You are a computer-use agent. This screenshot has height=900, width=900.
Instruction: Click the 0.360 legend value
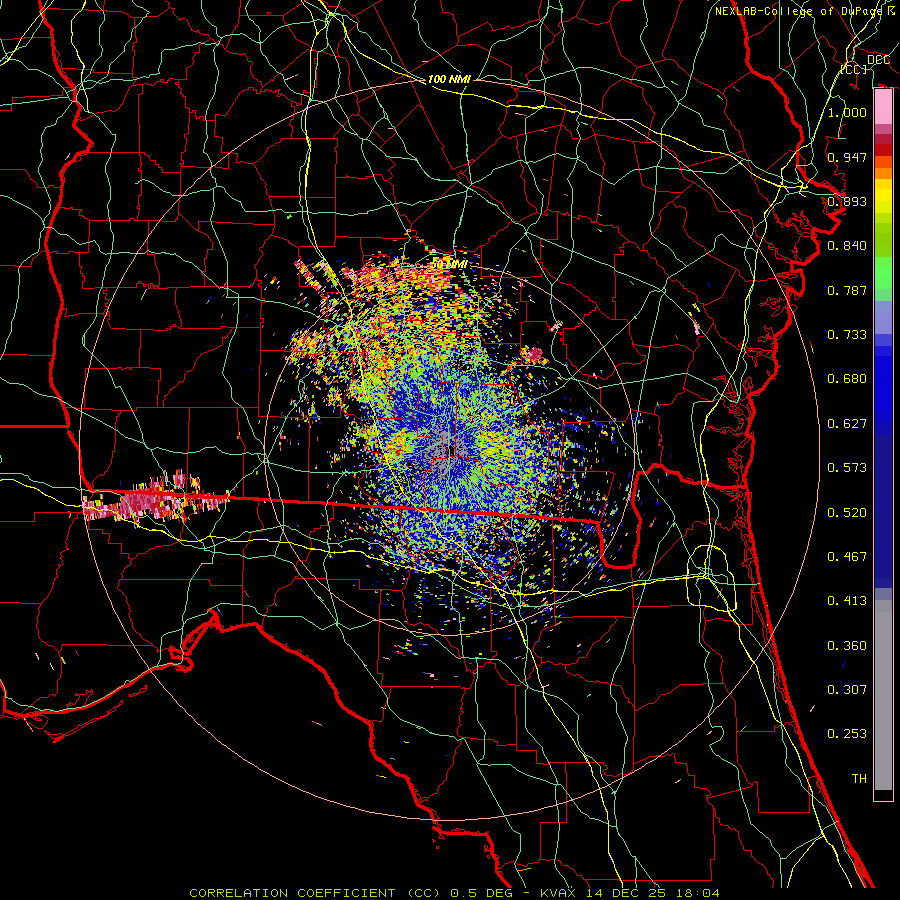click(847, 646)
